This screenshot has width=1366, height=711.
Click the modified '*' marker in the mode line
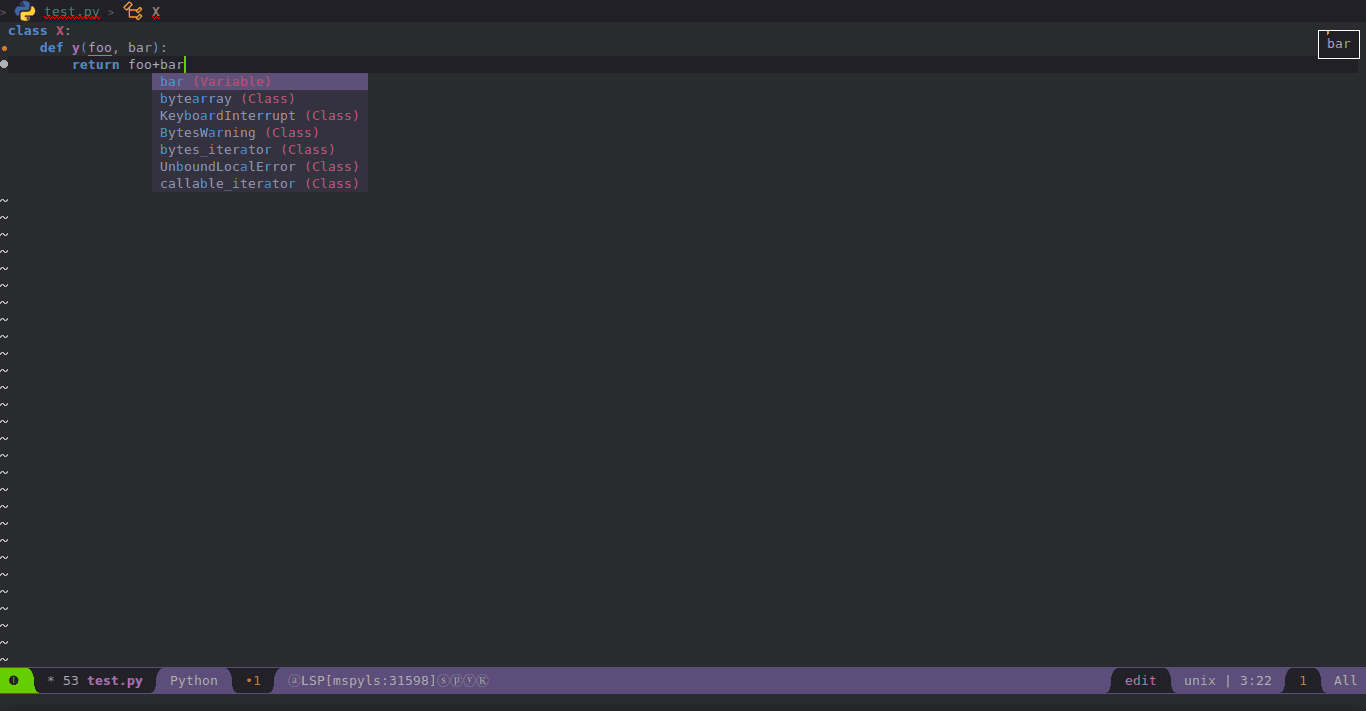[51, 681]
